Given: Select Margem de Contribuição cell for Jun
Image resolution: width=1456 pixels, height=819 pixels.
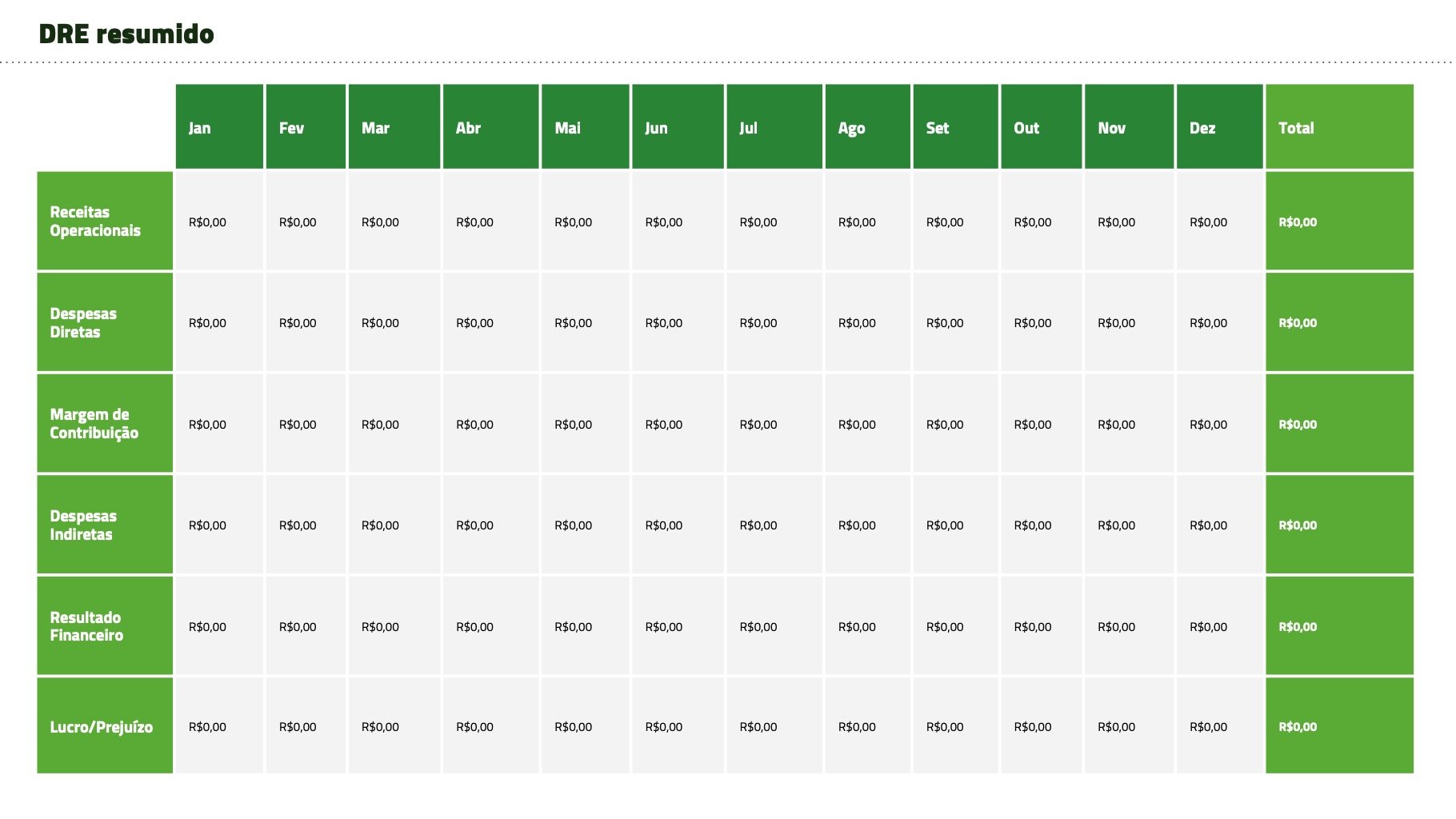Looking at the screenshot, I should coord(664,425).
